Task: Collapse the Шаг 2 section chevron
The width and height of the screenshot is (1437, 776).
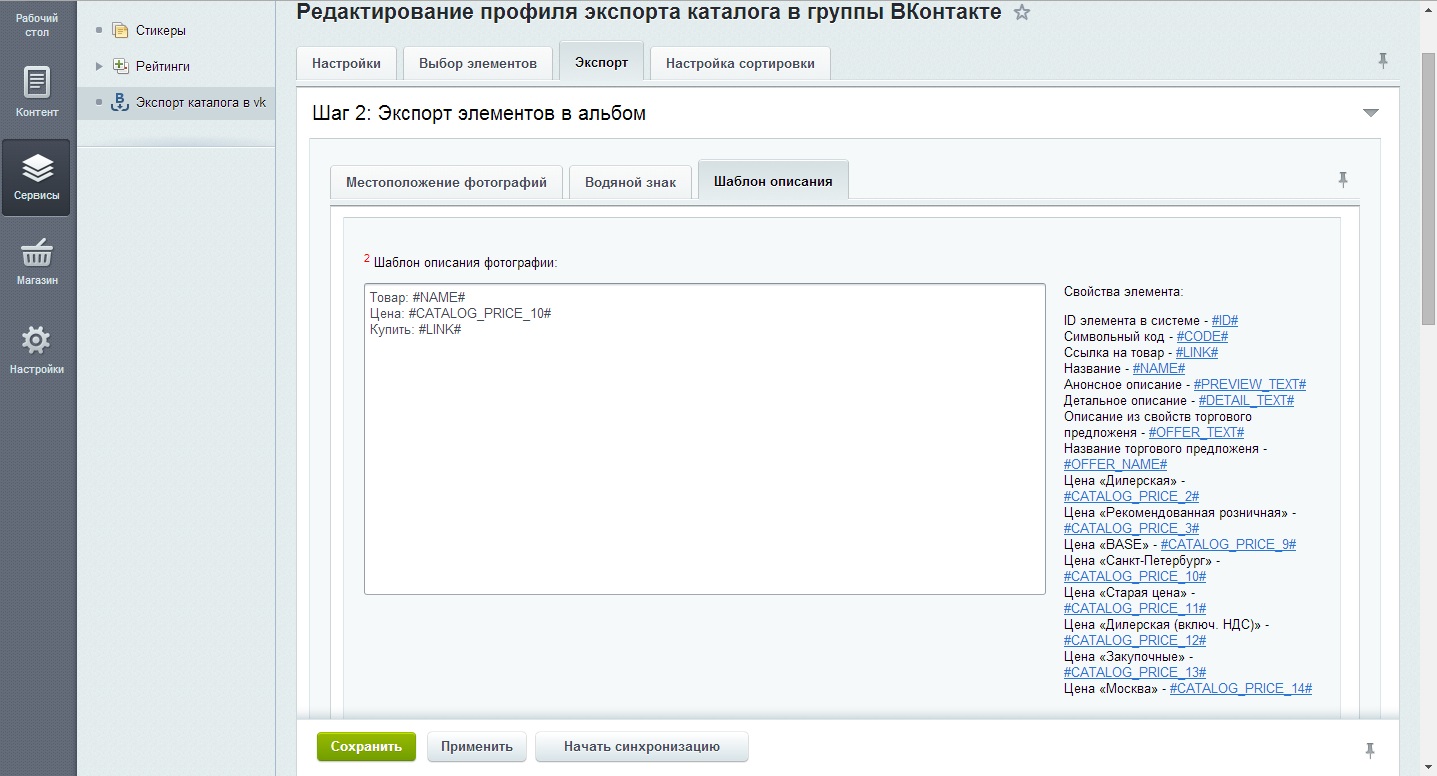Action: (x=1371, y=113)
